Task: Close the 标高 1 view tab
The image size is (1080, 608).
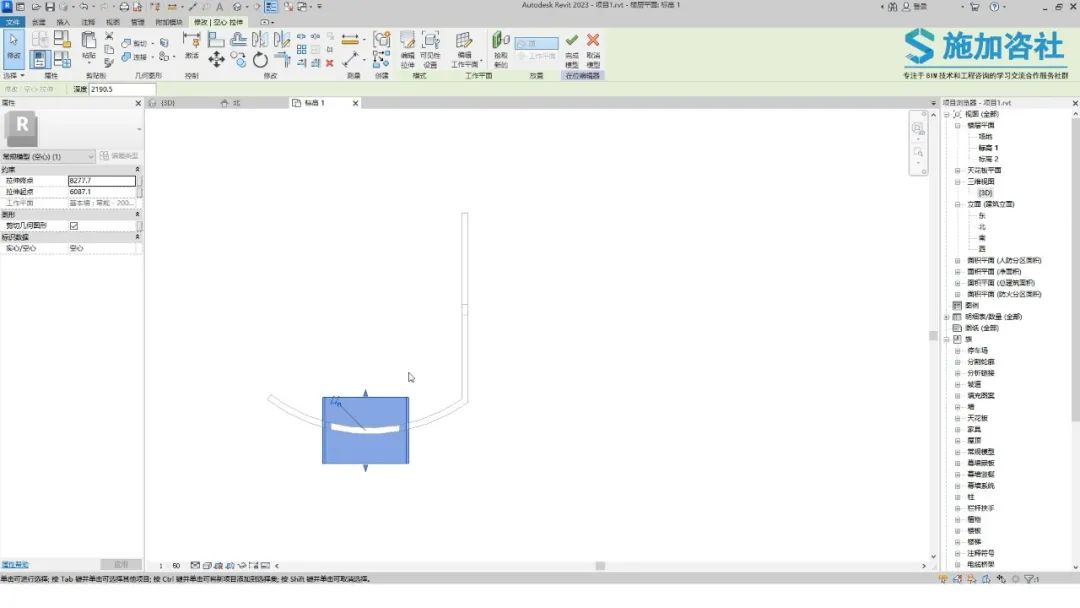Action: [x=355, y=103]
